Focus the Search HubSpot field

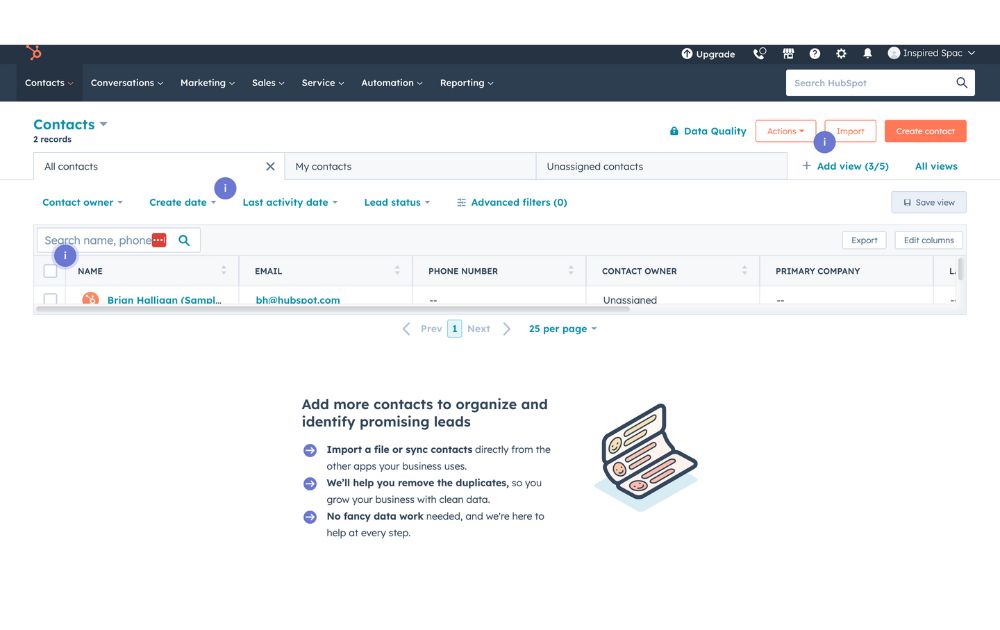(880, 83)
